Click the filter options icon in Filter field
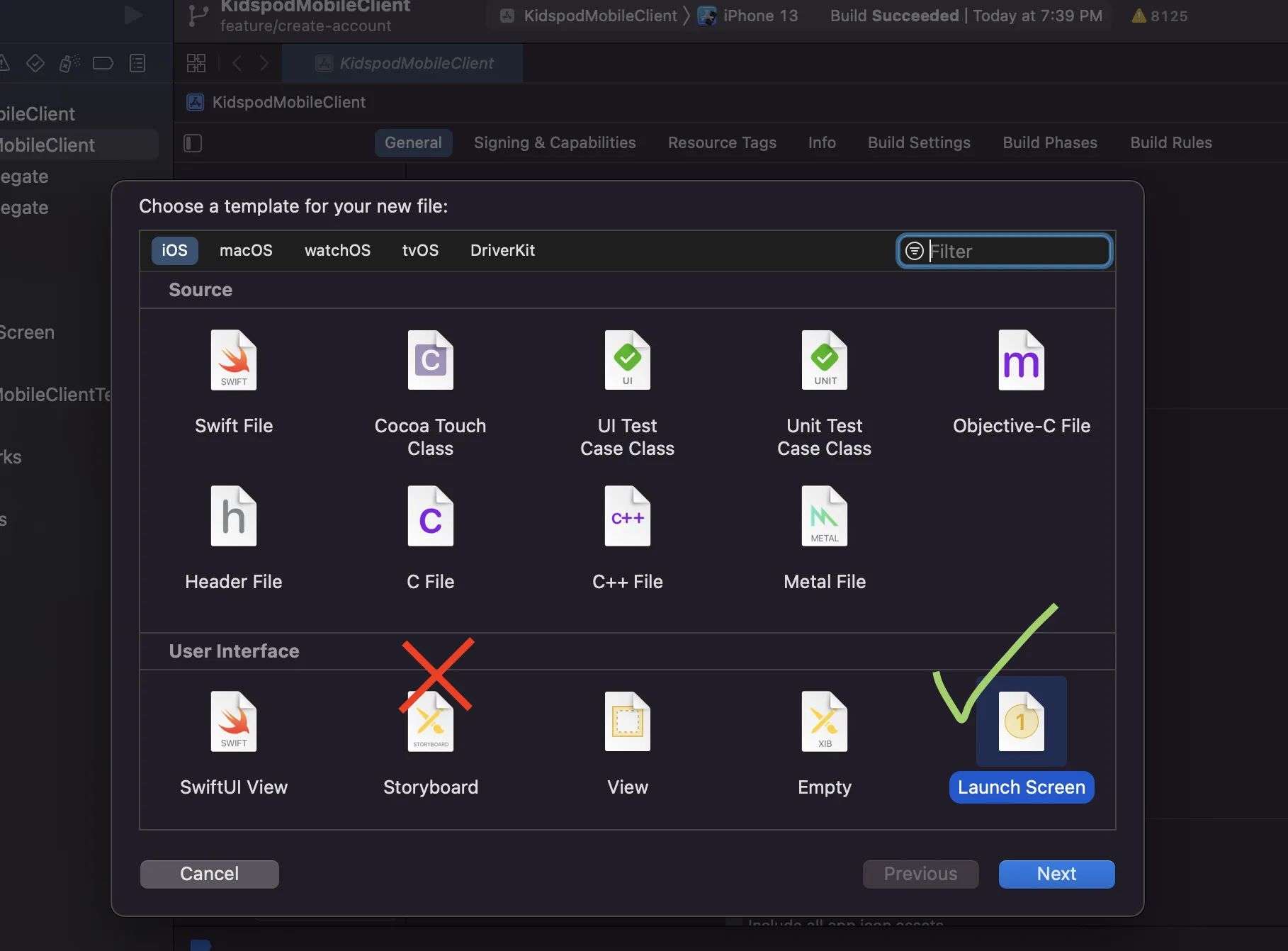1288x951 pixels. pyautogui.click(x=915, y=251)
